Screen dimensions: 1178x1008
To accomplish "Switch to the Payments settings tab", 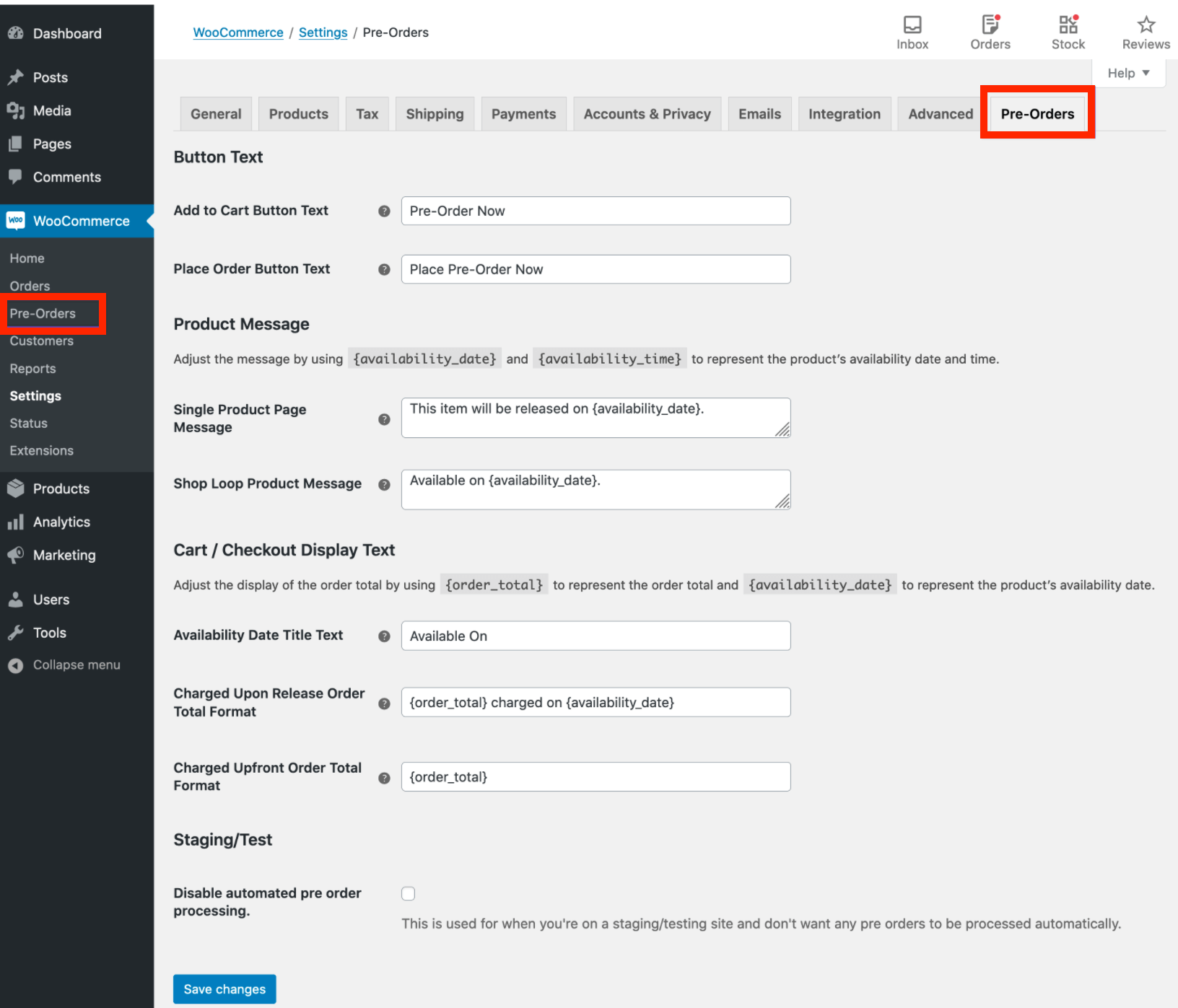I will [x=523, y=114].
